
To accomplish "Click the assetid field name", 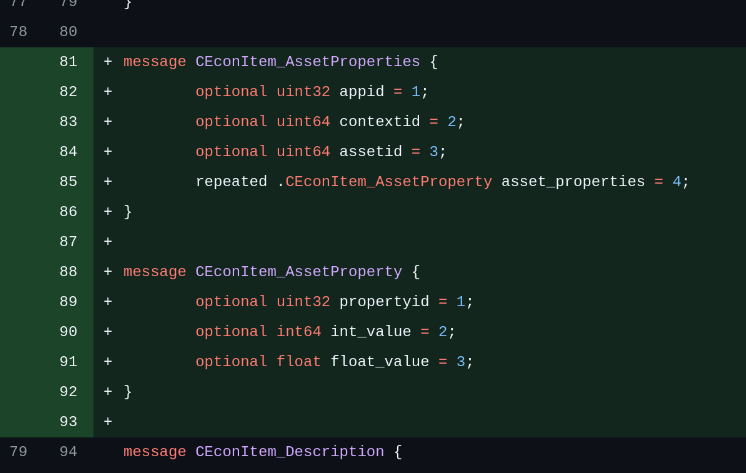I will tap(370, 152).
